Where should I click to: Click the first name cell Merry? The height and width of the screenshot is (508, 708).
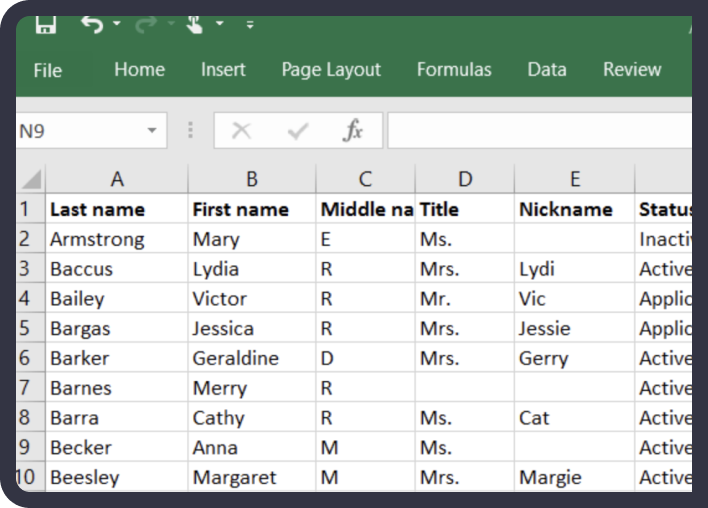pos(252,388)
